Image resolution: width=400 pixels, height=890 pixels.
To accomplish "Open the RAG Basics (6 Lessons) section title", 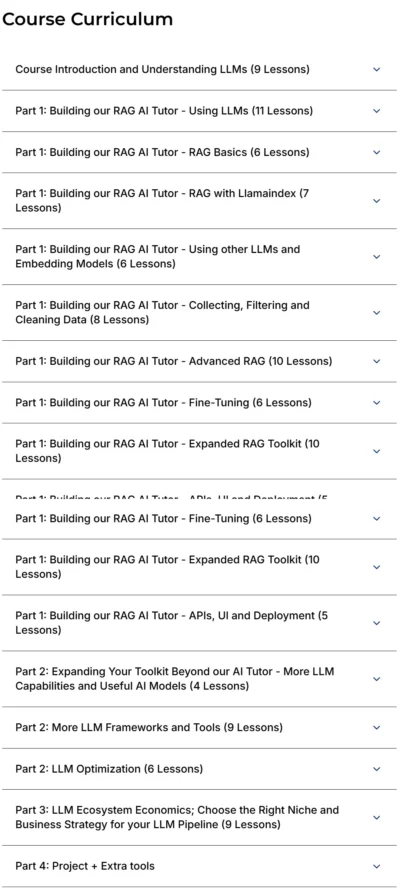I will coord(162,153).
